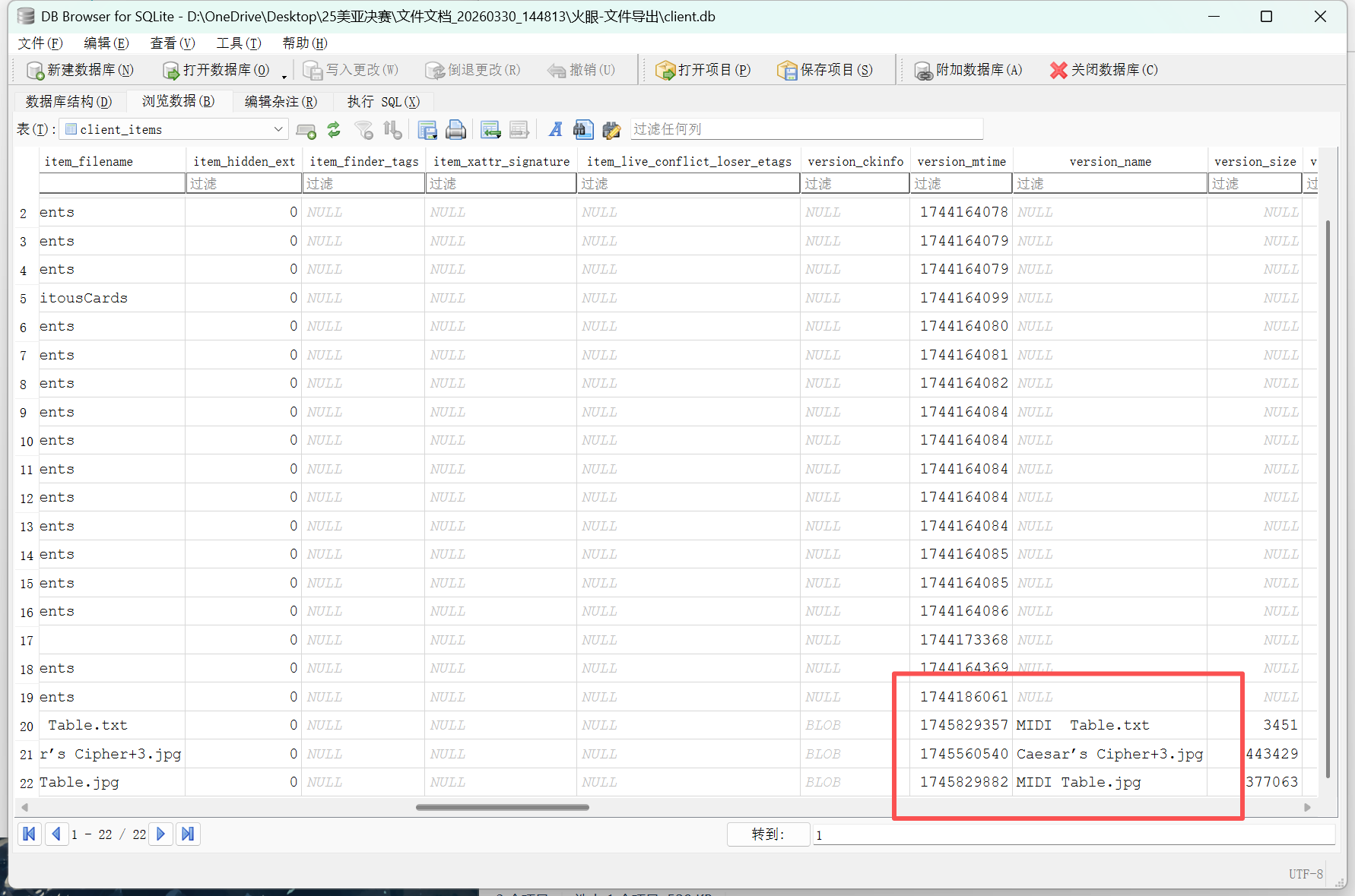Sort by the version_mtime column header
This screenshot has height=896, width=1355.
961,161
